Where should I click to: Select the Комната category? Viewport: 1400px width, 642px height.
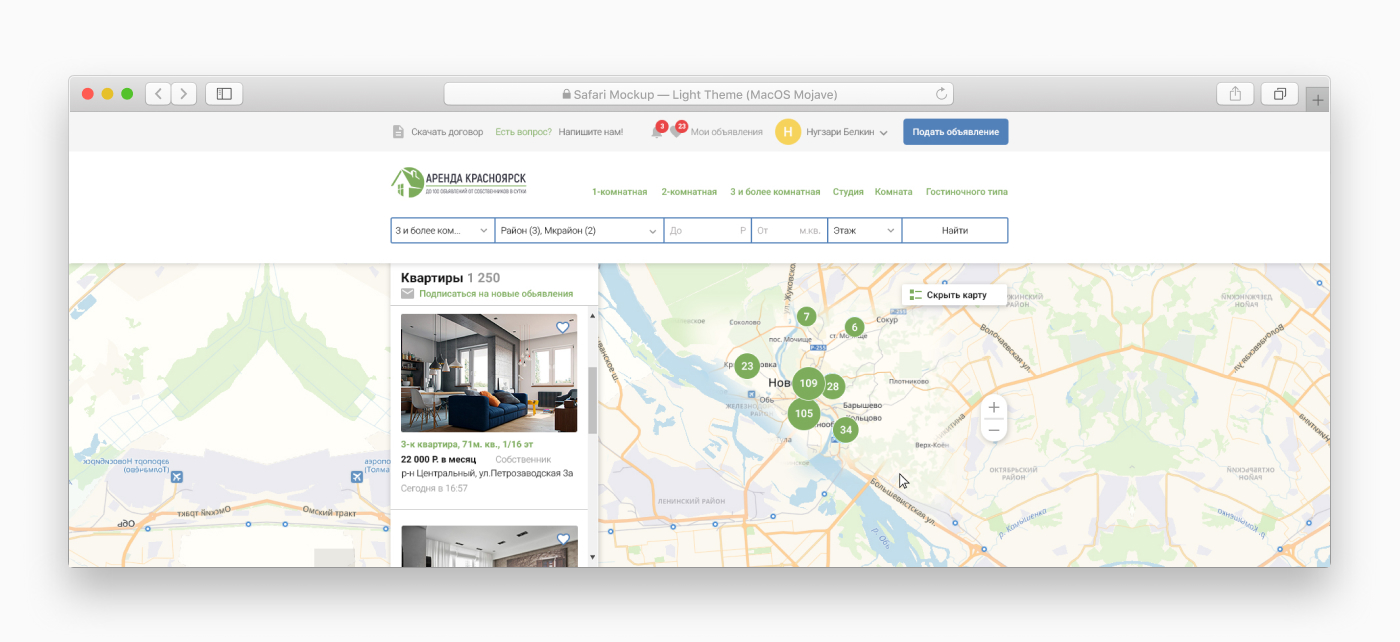894,192
